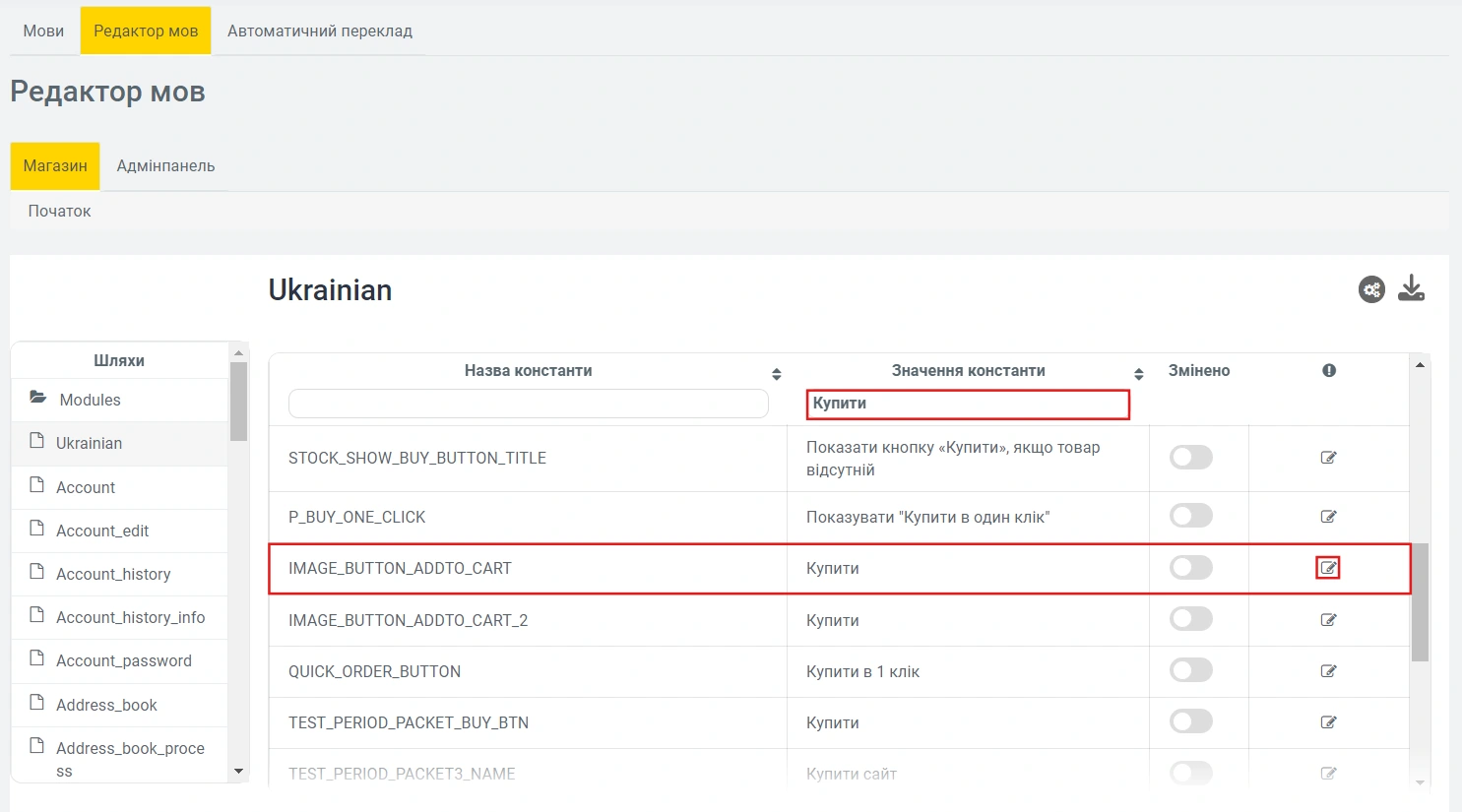Open the Modules folder in paths
This screenshot has height=812, width=1462.
pyautogui.click(x=90, y=400)
